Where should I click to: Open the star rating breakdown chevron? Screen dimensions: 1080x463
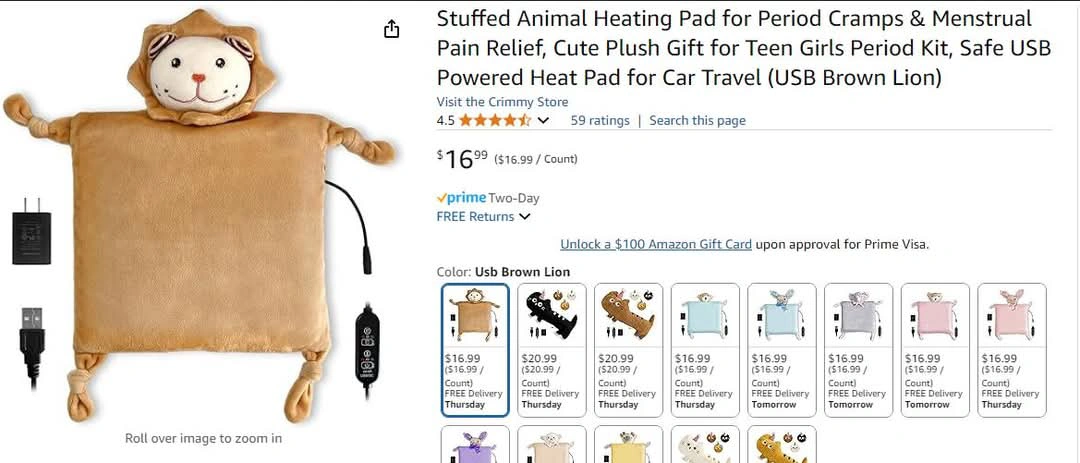[x=543, y=121]
